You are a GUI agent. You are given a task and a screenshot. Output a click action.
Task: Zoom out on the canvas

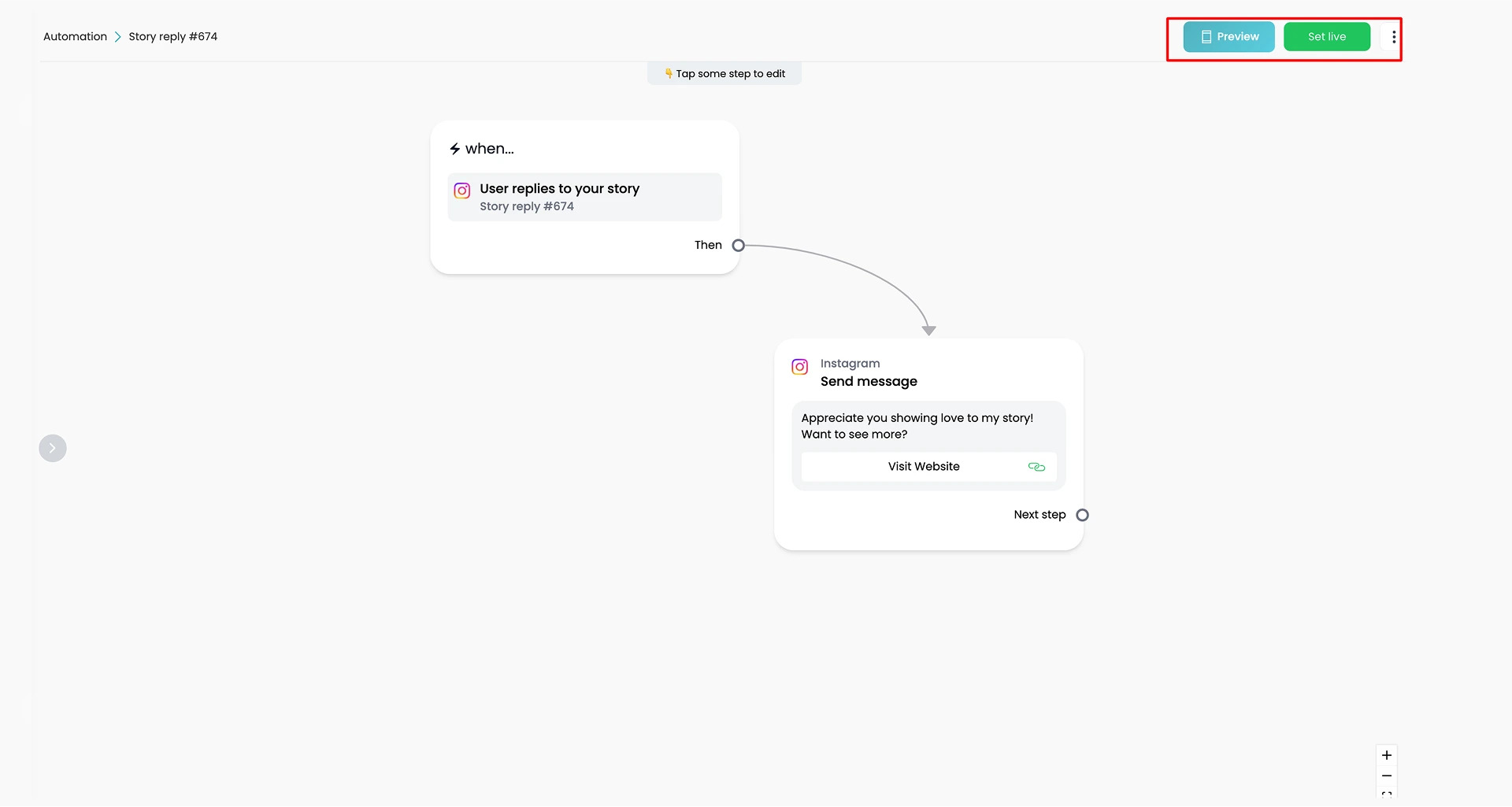coord(1387,776)
